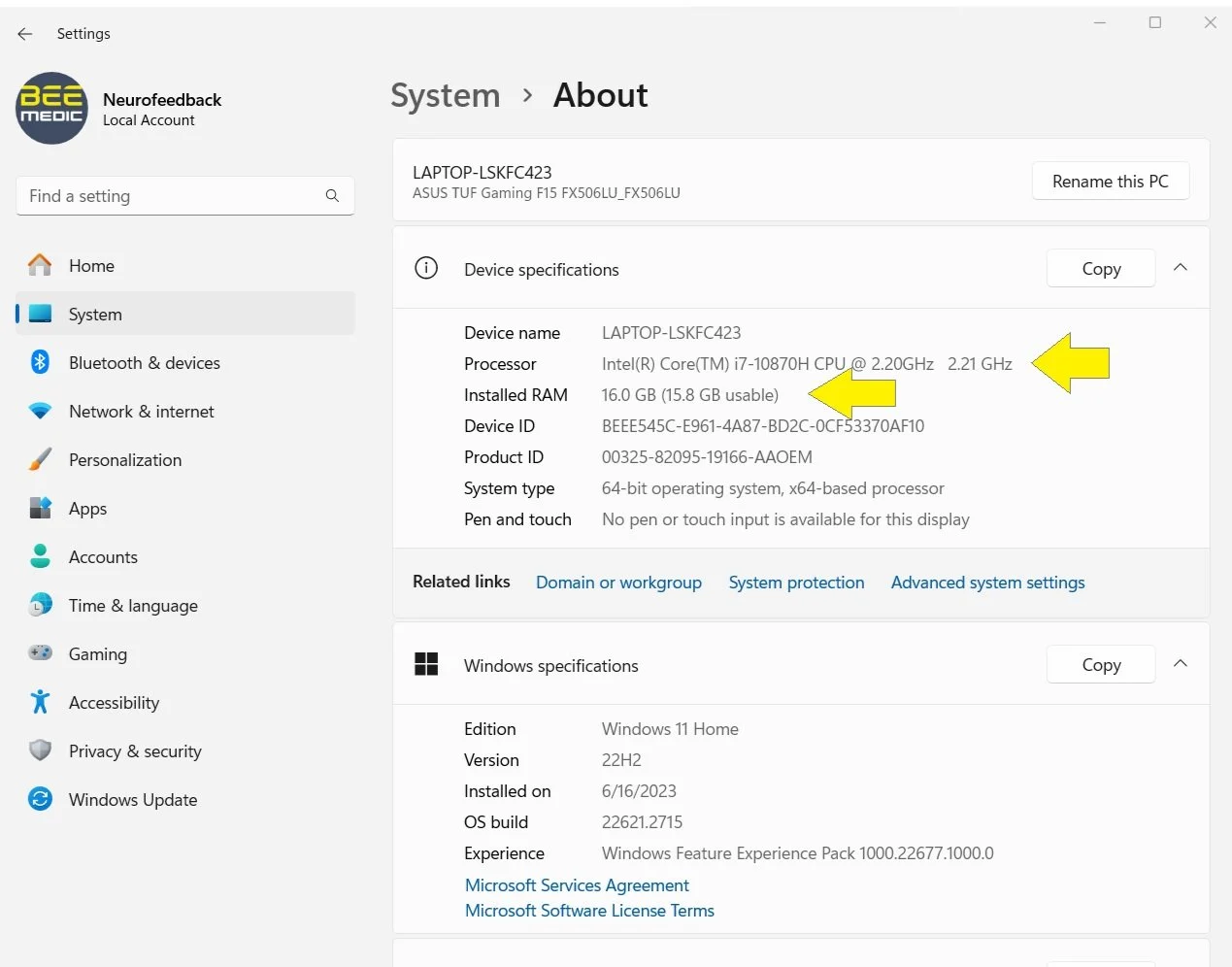Click the Accessibility figure icon
The height and width of the screenshot is (967, 1232).
(x=40, y=702)
